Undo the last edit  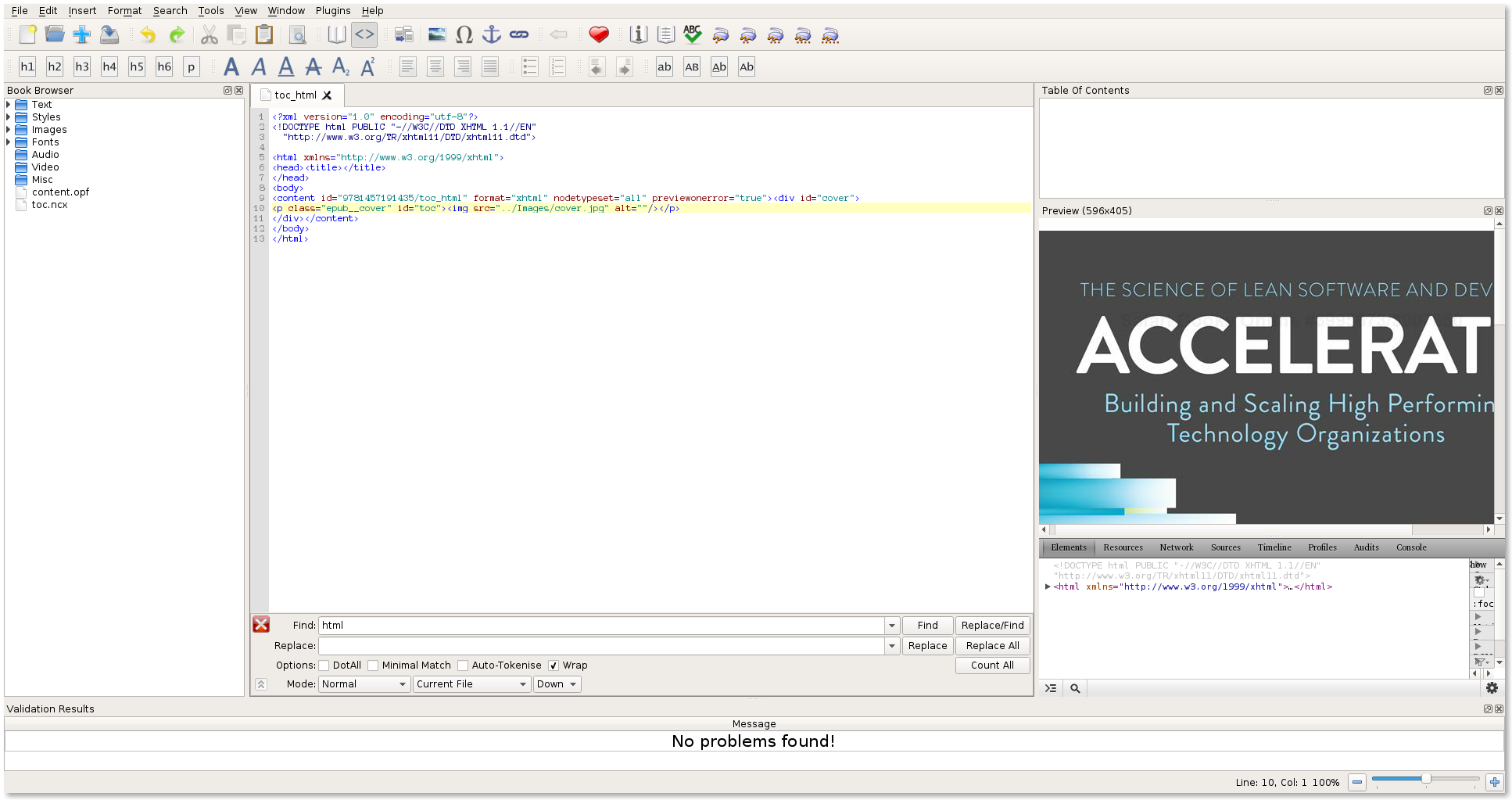click(x=149, y=34)
